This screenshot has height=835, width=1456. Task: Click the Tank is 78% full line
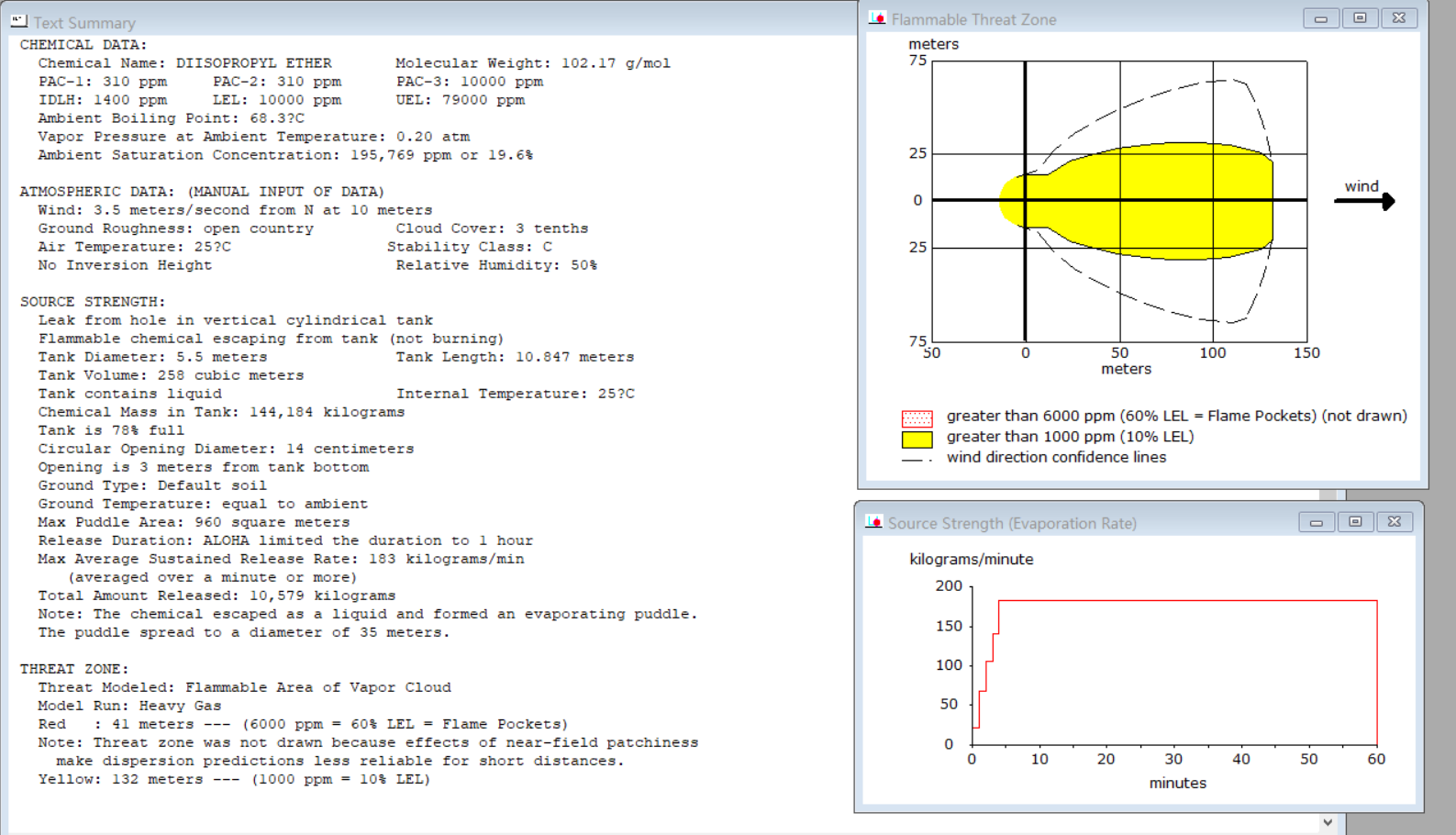111,430
